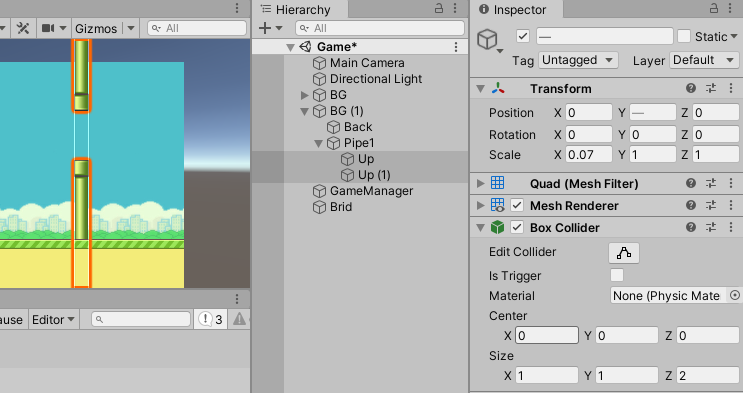Click the Rotation Y field
The width and height of the screenshot is (743, 393).
pyautogui.click(x=652, y=135)
